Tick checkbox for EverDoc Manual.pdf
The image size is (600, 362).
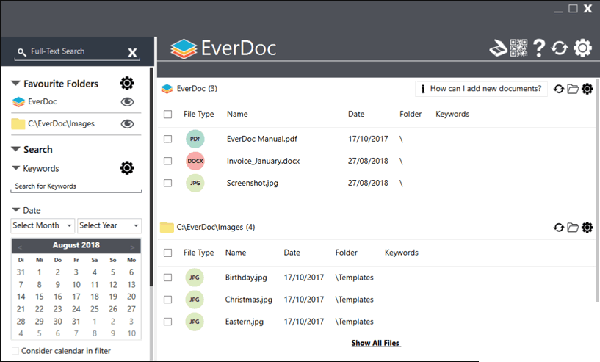click(168, 139)
